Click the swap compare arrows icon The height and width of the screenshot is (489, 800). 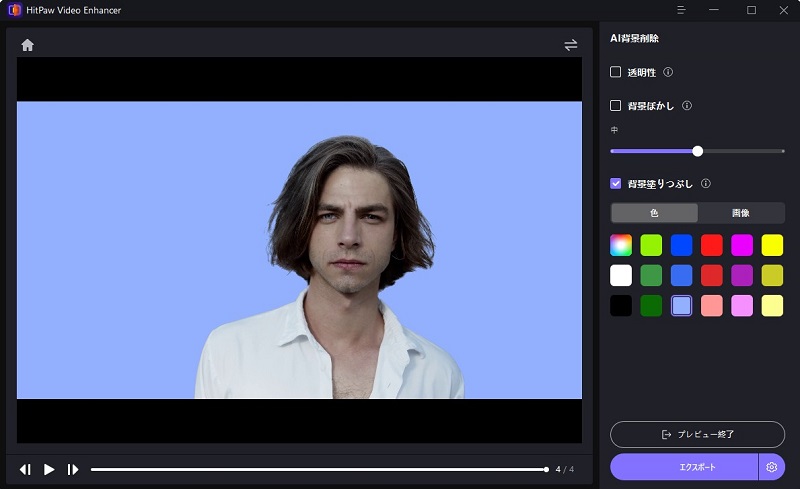[x=570, y=45]
